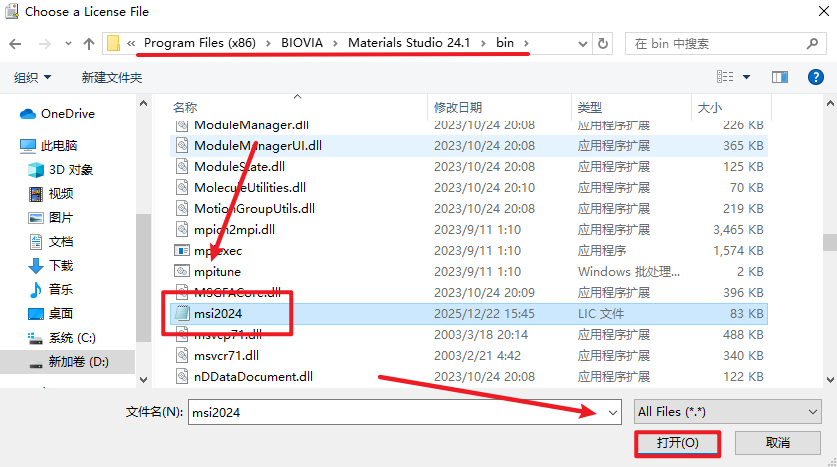This screenshot has width=837, height=467.
Task: Open the 音乐 music folder
Action: coord(61,289)
